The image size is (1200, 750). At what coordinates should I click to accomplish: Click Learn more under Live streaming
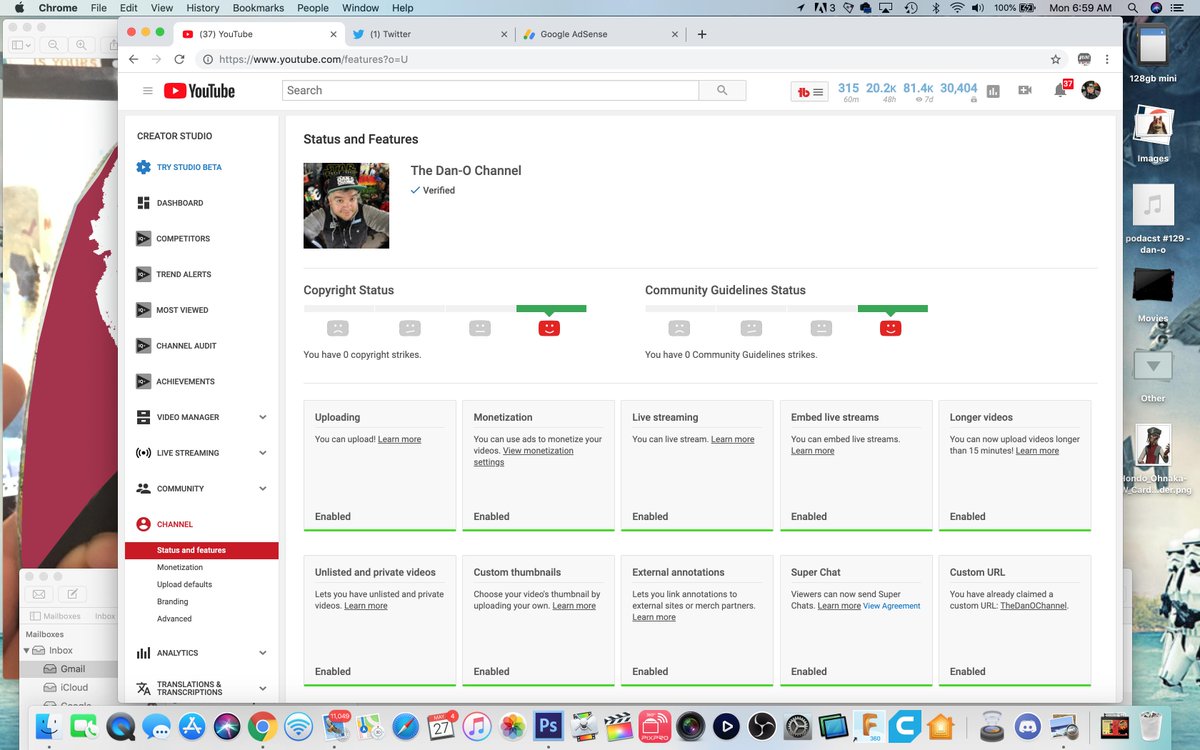[x=733, y=440]
